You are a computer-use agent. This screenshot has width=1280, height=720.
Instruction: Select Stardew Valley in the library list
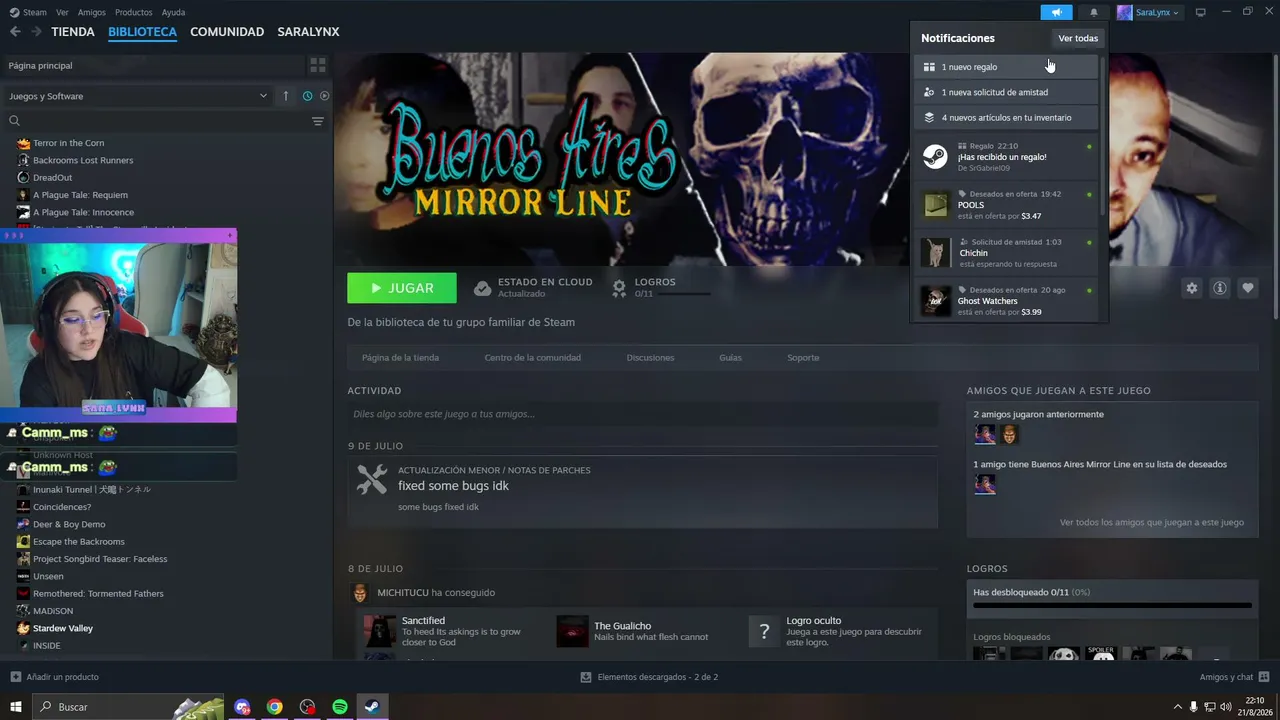pyautogui.click(x=62, y=628)
